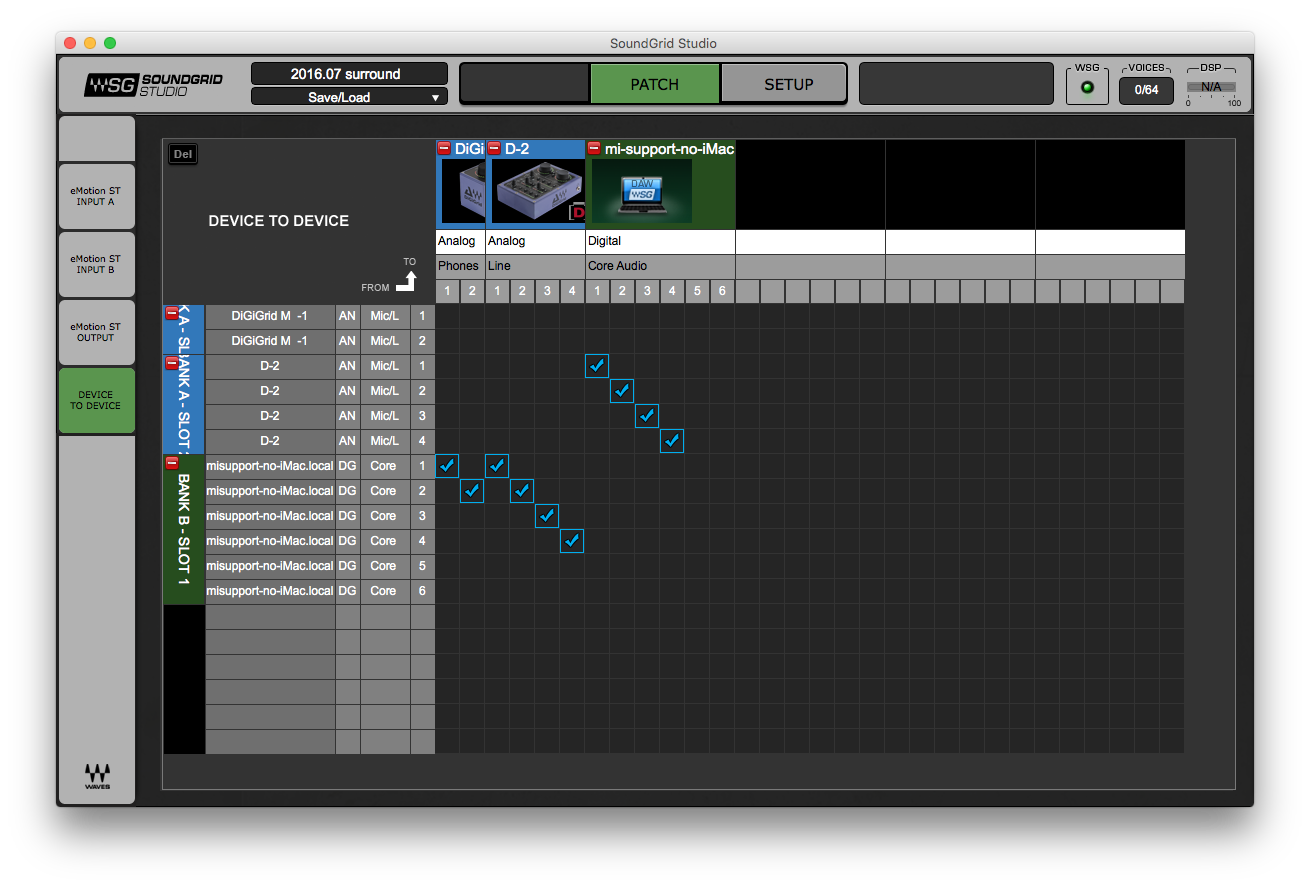The height and width of the screenshot is (887, 1310).
Task: Remove the mi-support-no-iMac column via its red minus
Action: (594, 148)
